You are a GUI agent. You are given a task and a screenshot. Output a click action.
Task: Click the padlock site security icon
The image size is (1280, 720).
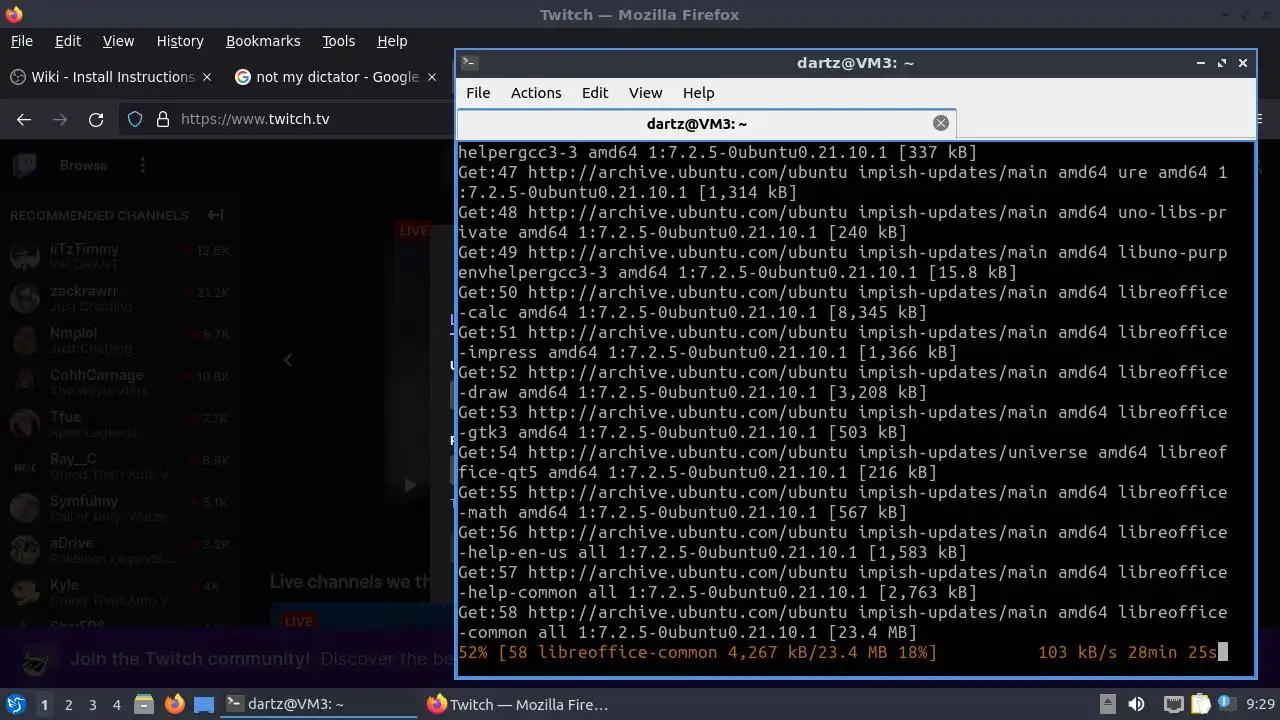(x=163, y=119)
